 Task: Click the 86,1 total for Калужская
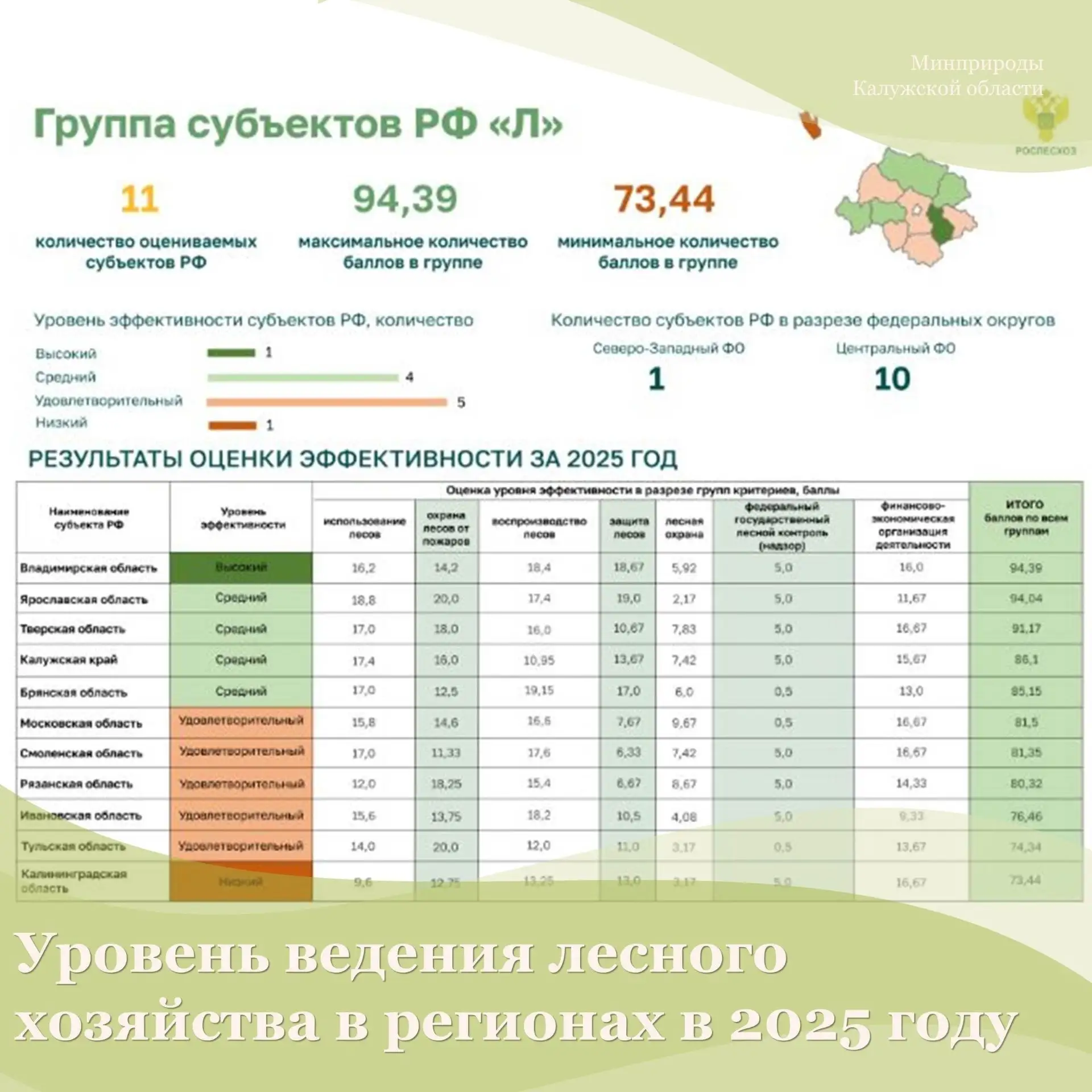(1026, 660)
